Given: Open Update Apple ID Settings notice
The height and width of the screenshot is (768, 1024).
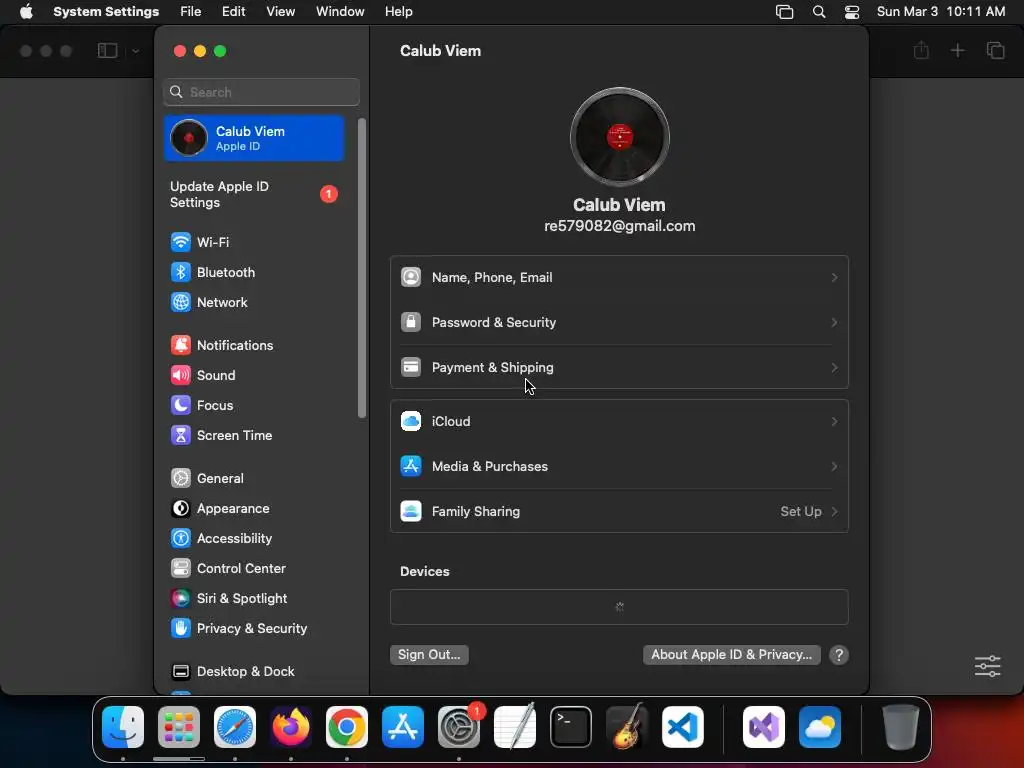Looking at the screenshot, I should tap(254, 195).
